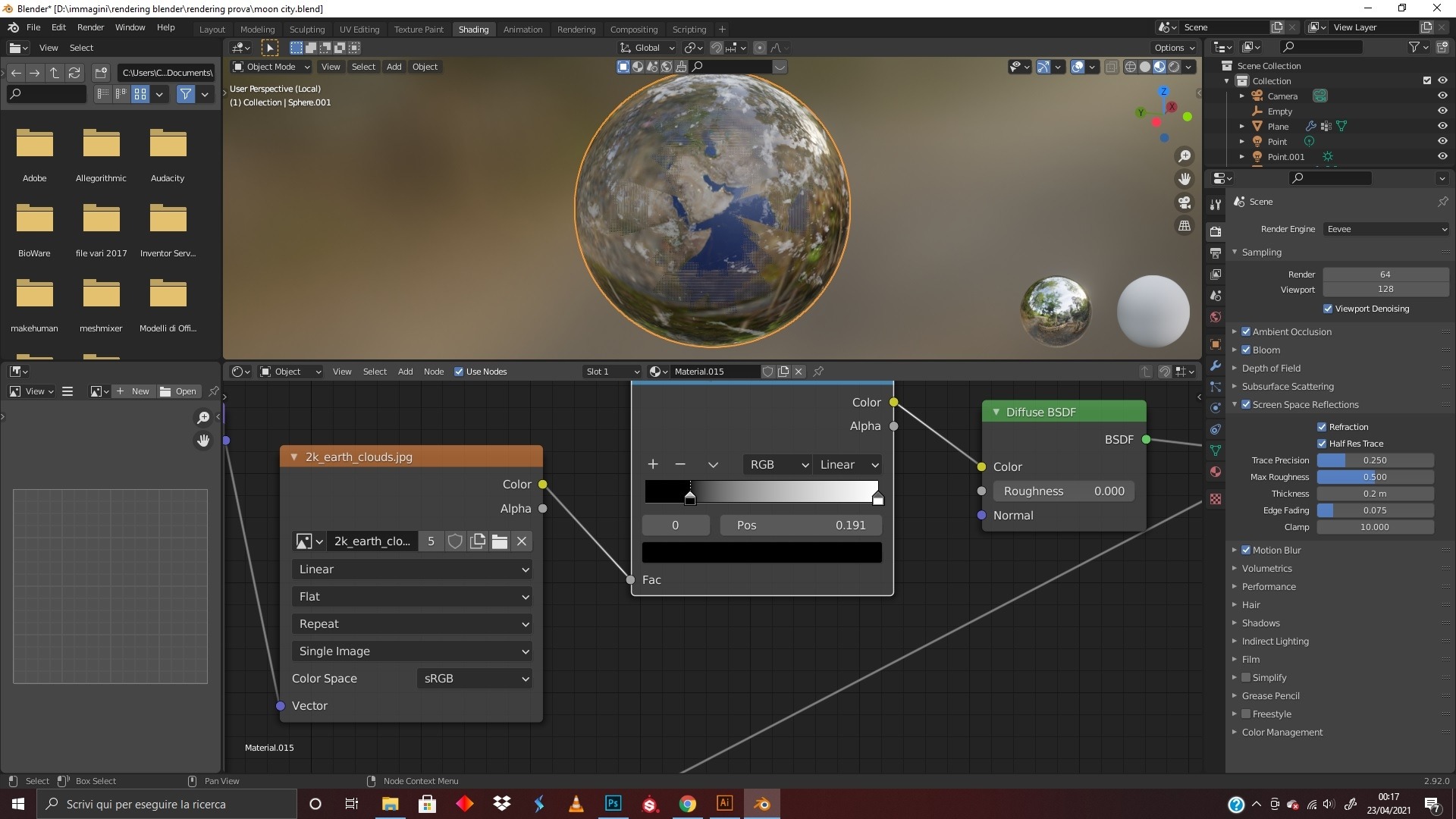
Task: Switch viewport to Rendered shading
Action: (x=1174, y=67)
